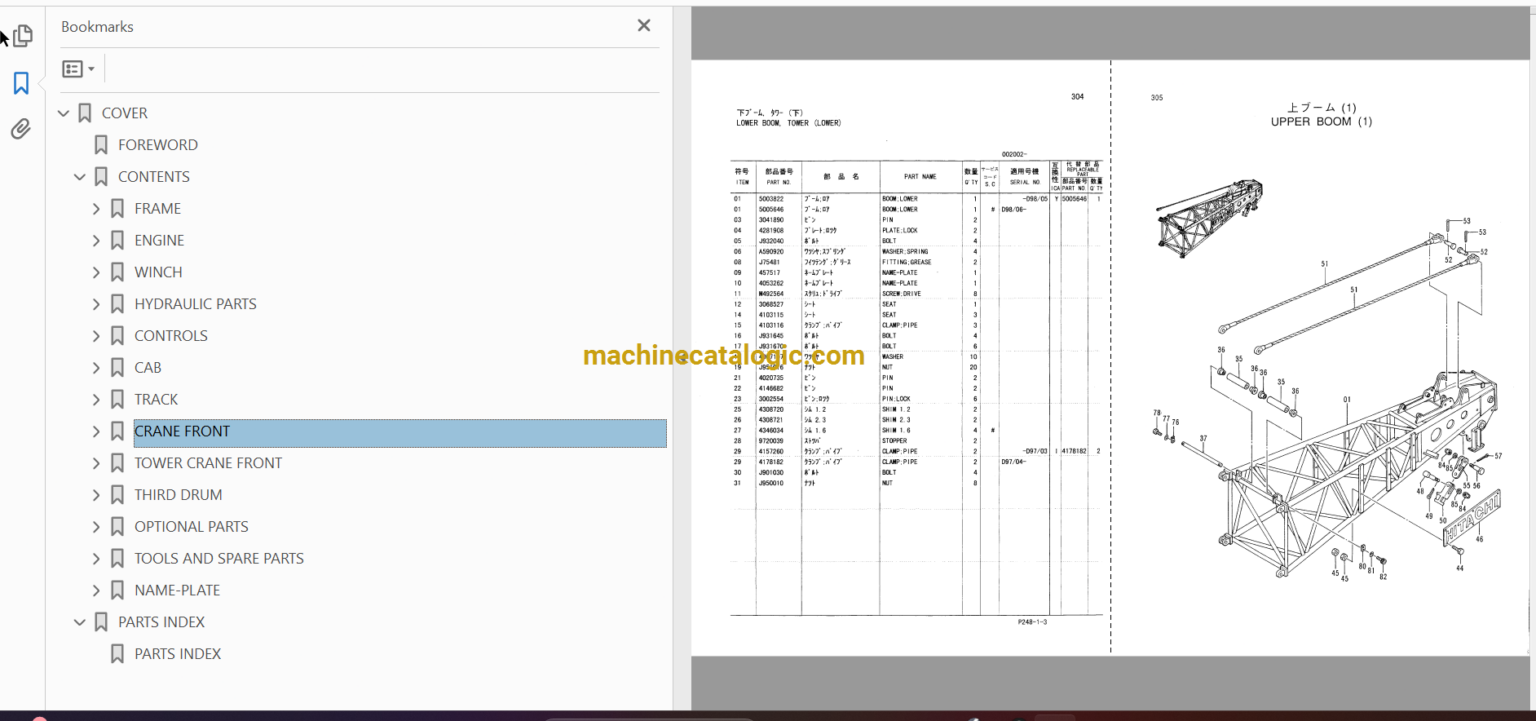Viewport: 1536px width, 721px height.
Task: Open the Attachments paperclip panel
Action: (x=21, y=129)
